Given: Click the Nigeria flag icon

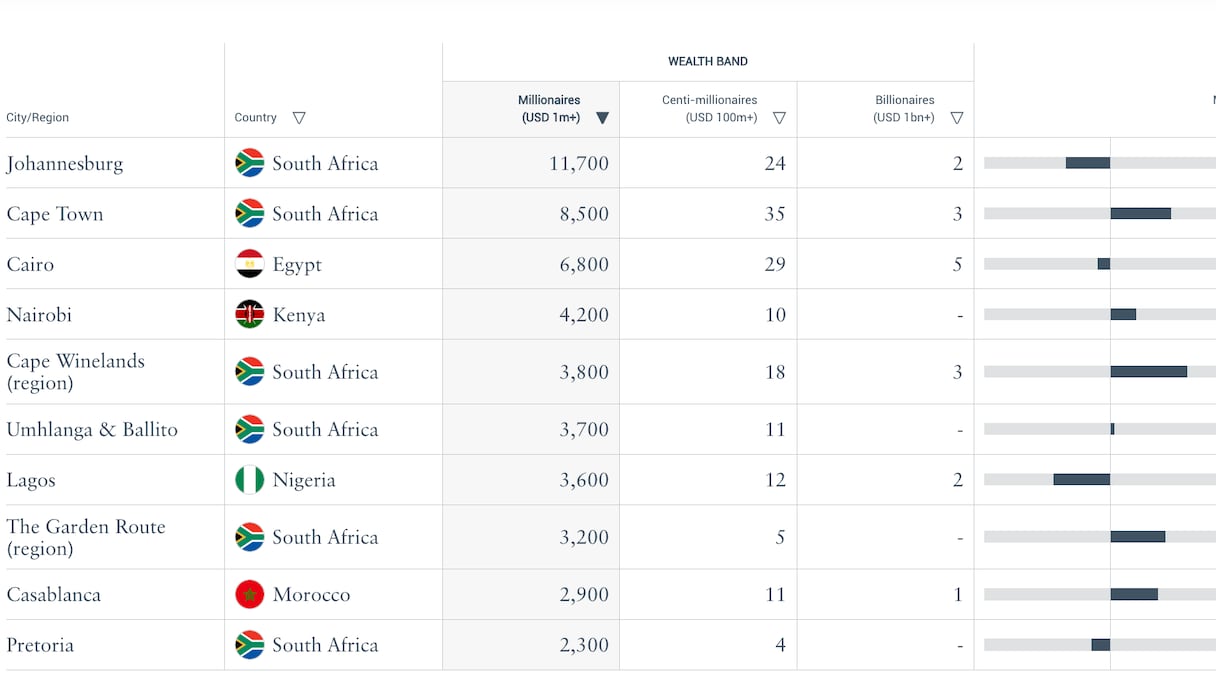Looking at the screenshot, I should point(249,480).
